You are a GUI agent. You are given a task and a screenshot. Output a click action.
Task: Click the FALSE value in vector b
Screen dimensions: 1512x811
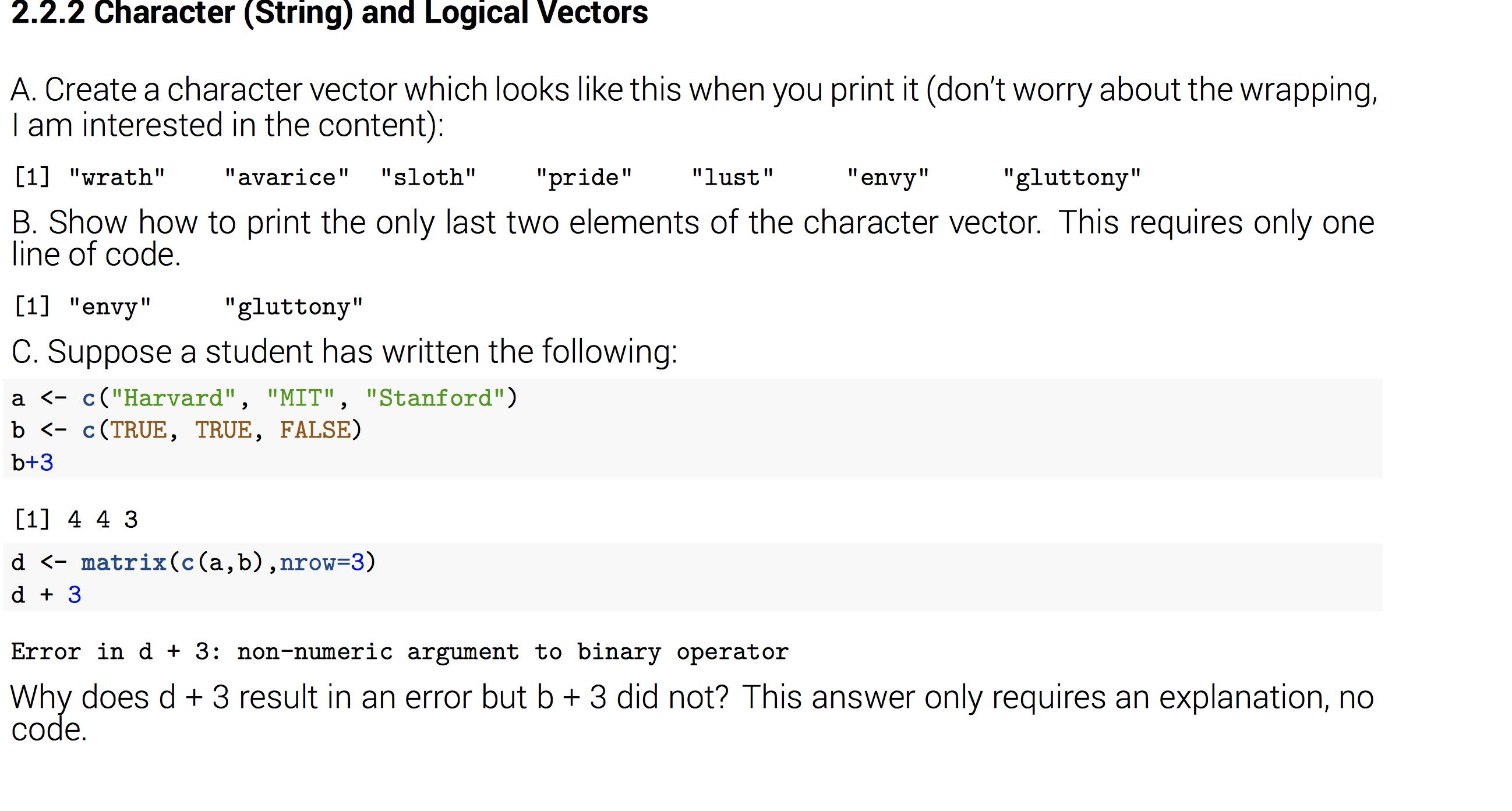(x=315, y=430)
